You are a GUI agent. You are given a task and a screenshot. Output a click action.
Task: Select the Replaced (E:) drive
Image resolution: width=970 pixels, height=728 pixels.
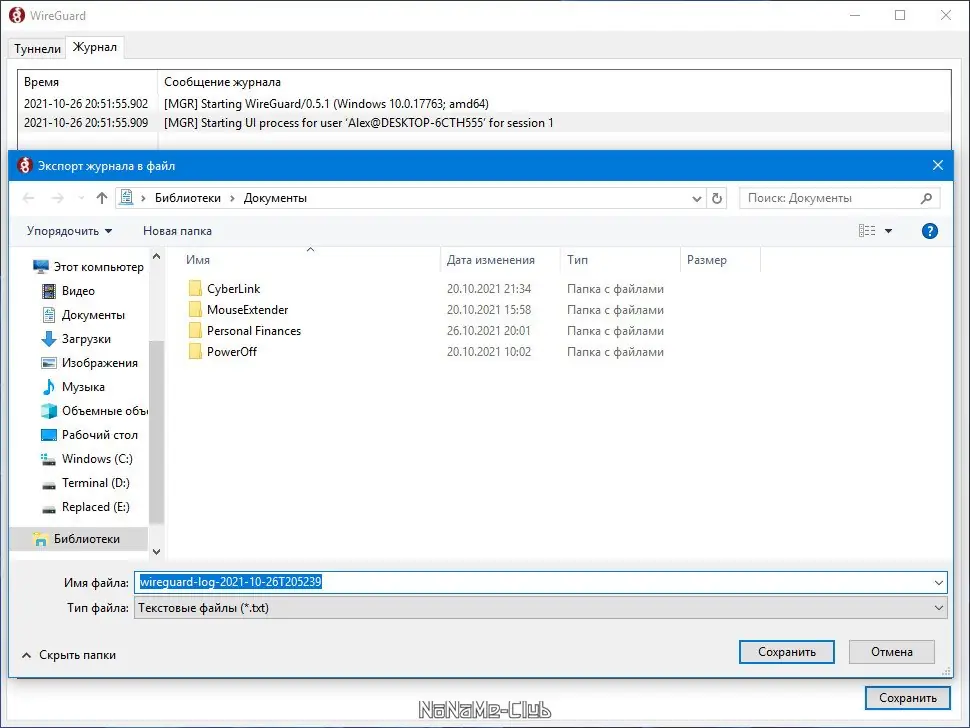coord(85,507)
